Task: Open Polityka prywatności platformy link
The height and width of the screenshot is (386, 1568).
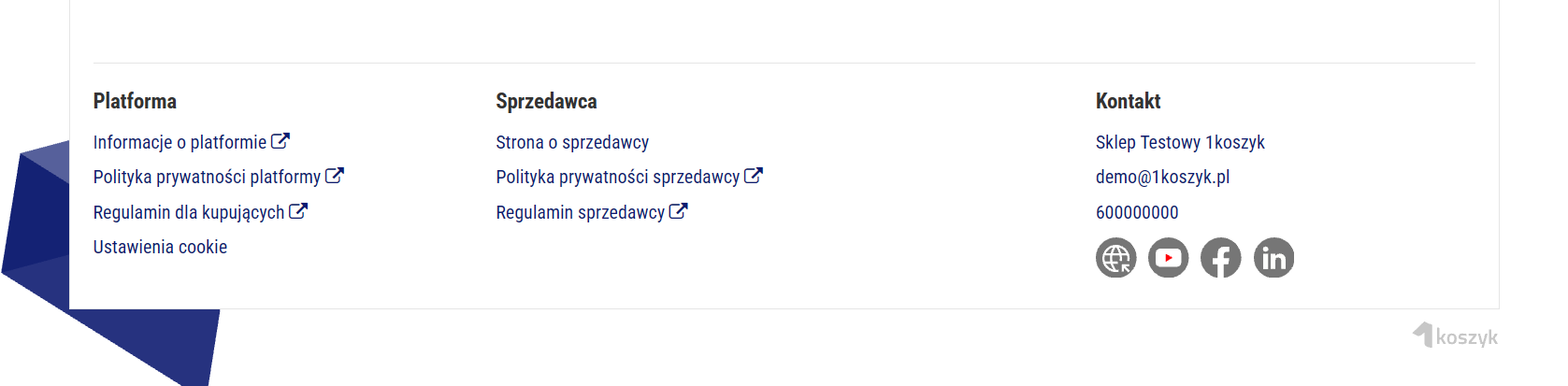Action: (207, 177)
